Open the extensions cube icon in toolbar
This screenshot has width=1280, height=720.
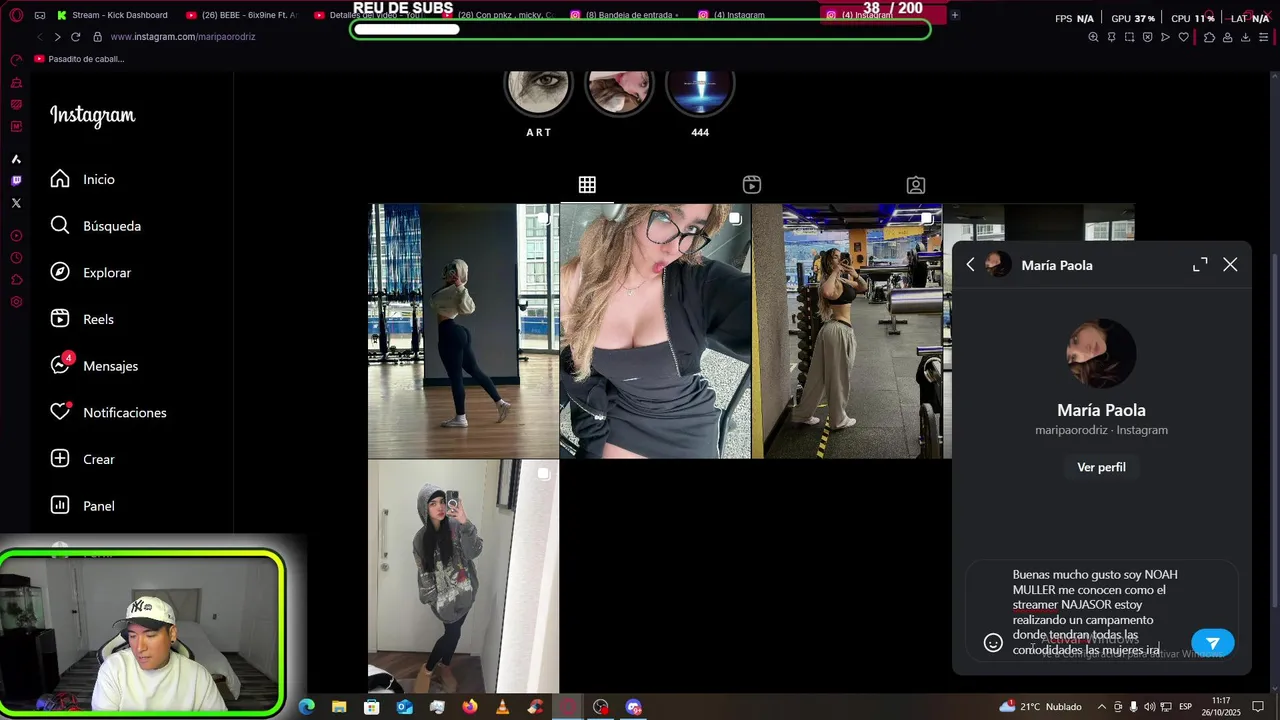pyautogui.click(x=1209, y=37)
